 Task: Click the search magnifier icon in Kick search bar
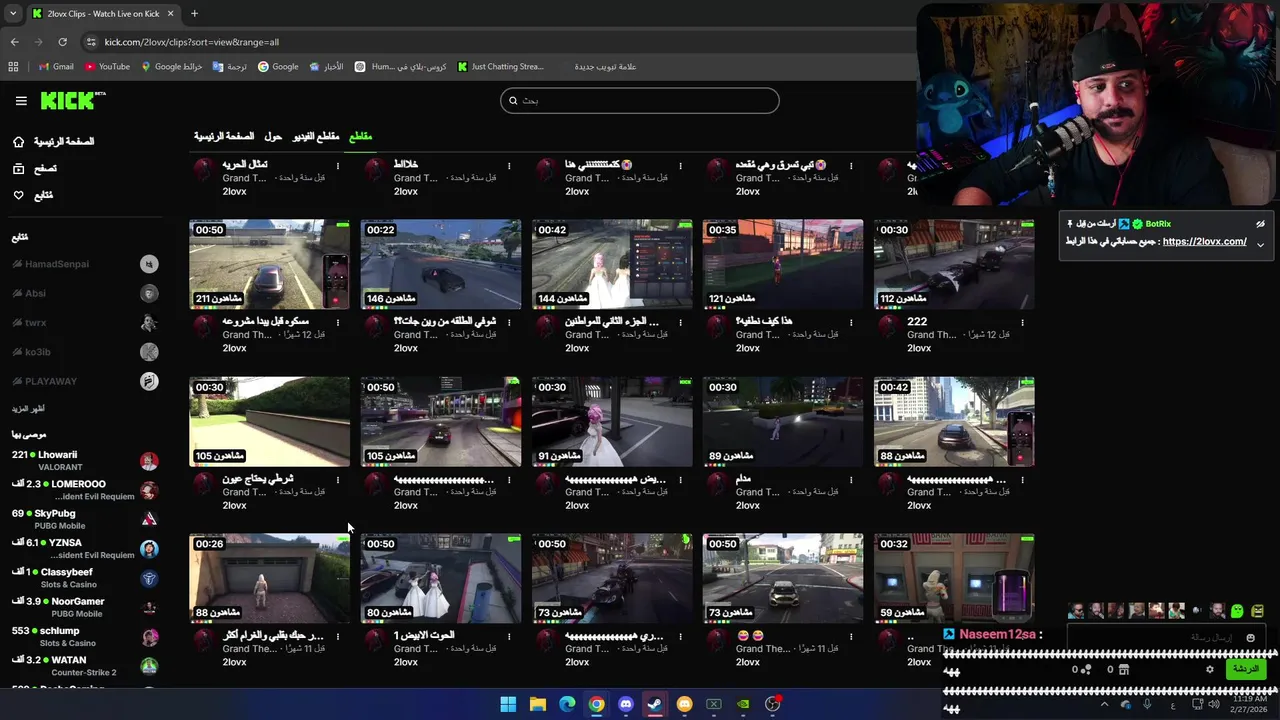[513, 100]
